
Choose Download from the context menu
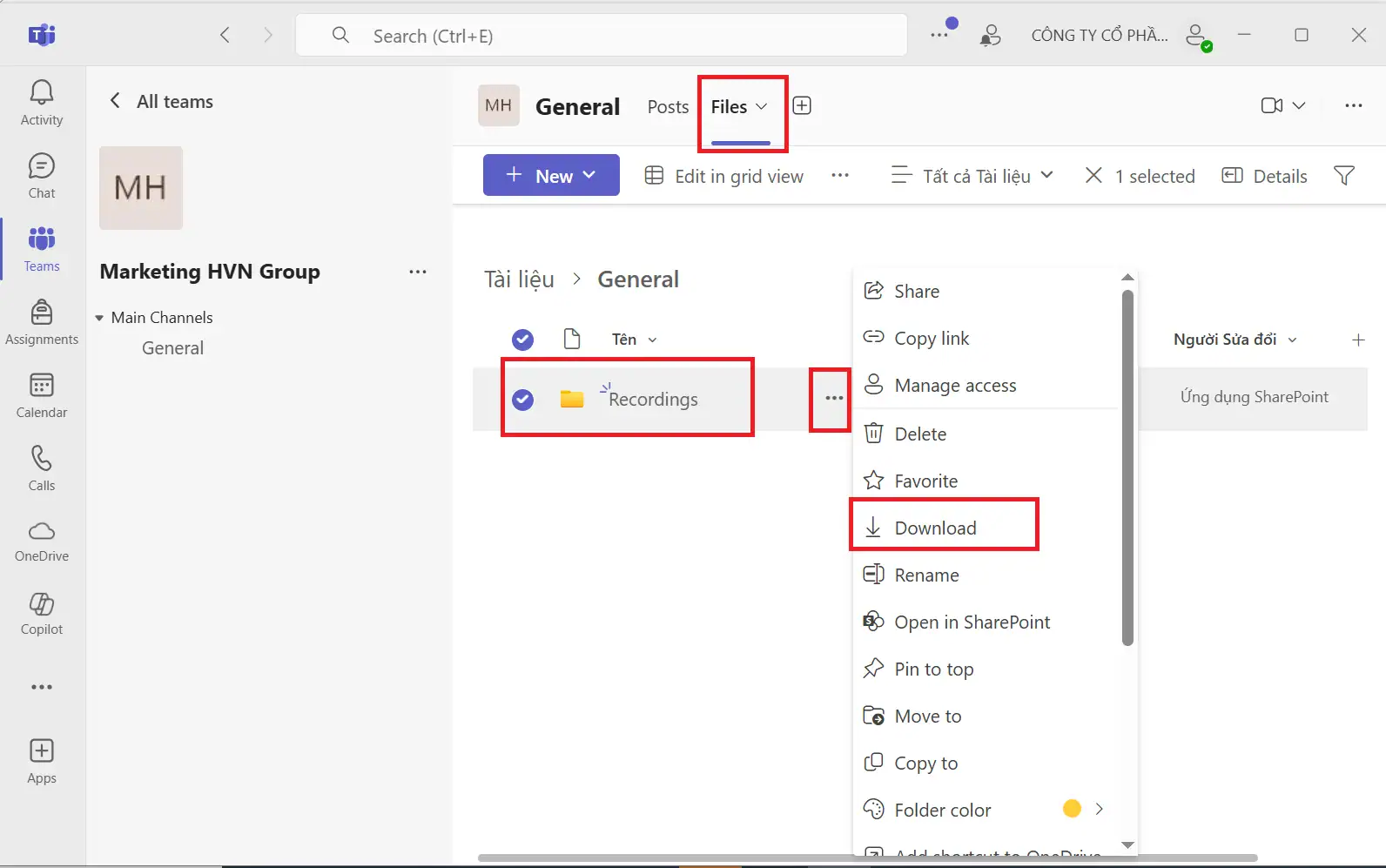click(x=935, y=528)
